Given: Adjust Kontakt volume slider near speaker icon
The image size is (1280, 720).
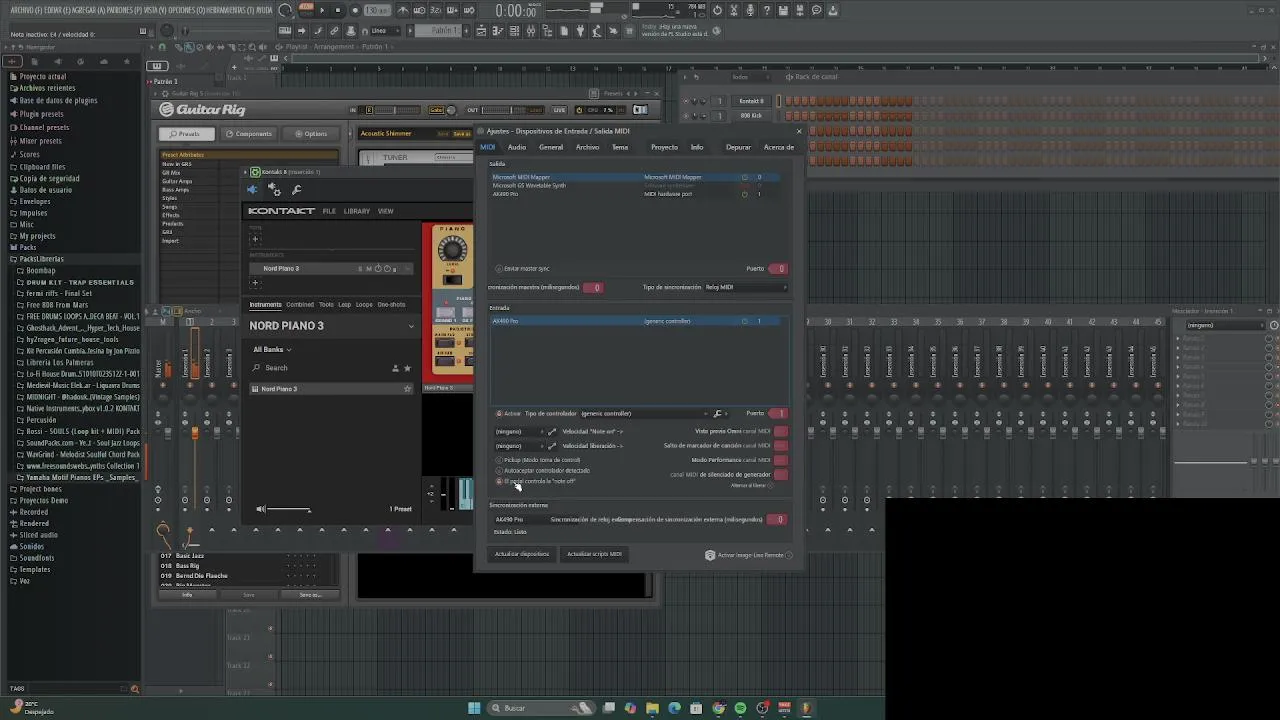Looking at the screenshot, I should point(290,510).
